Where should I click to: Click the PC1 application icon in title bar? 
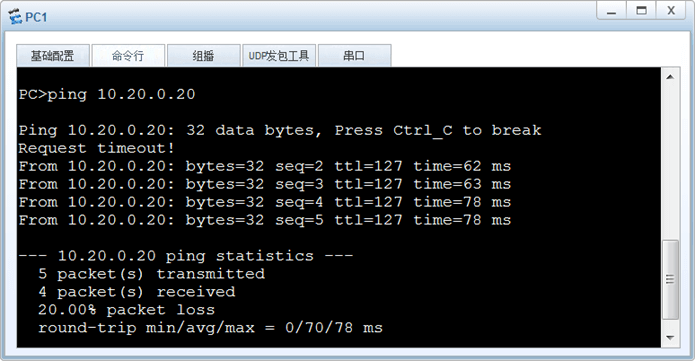(x=15, y=17)
